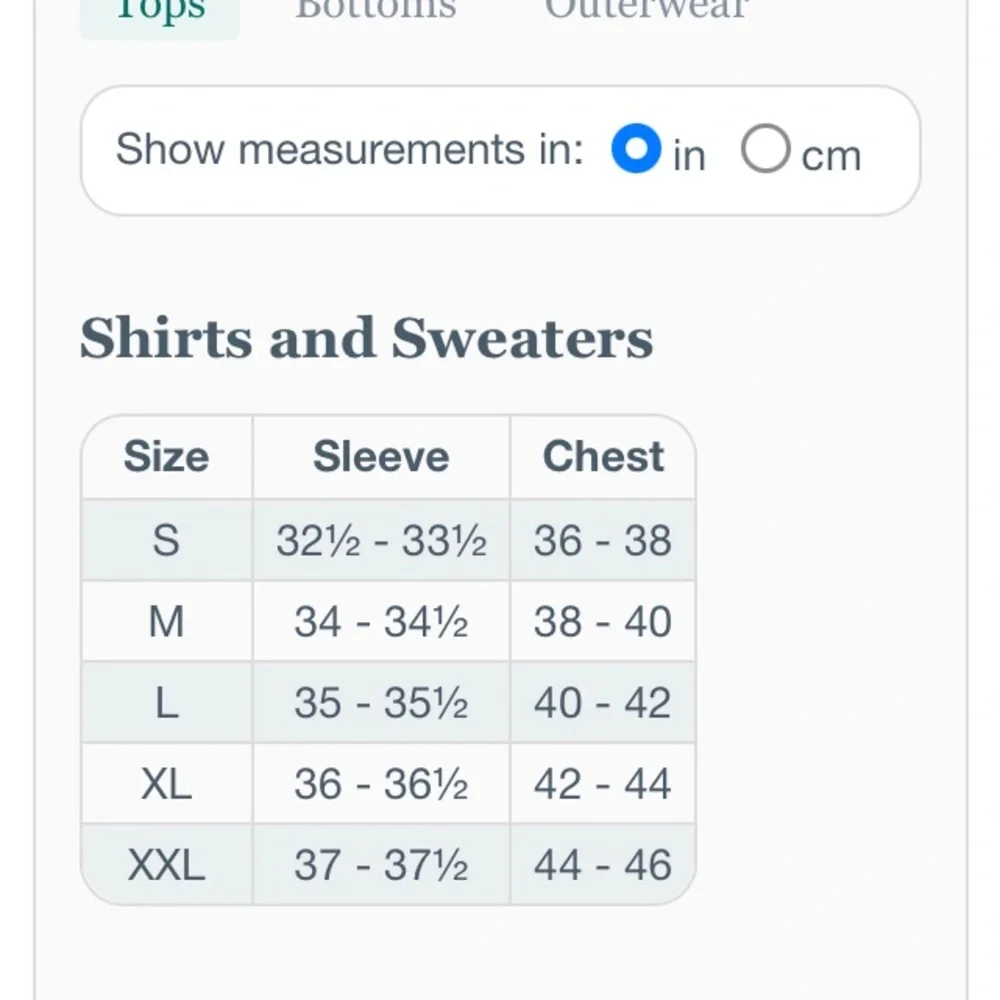Screen dimensions: 1000x1000
Task: Switch to the Bottoms tab
Action: [375, 10]
